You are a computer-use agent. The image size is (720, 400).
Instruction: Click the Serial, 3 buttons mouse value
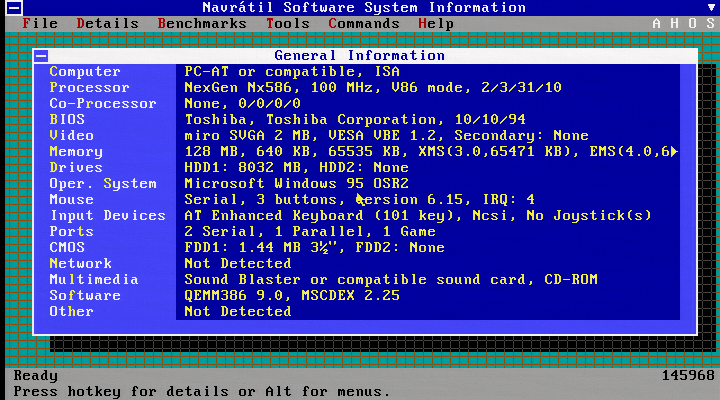coord(360,200)
